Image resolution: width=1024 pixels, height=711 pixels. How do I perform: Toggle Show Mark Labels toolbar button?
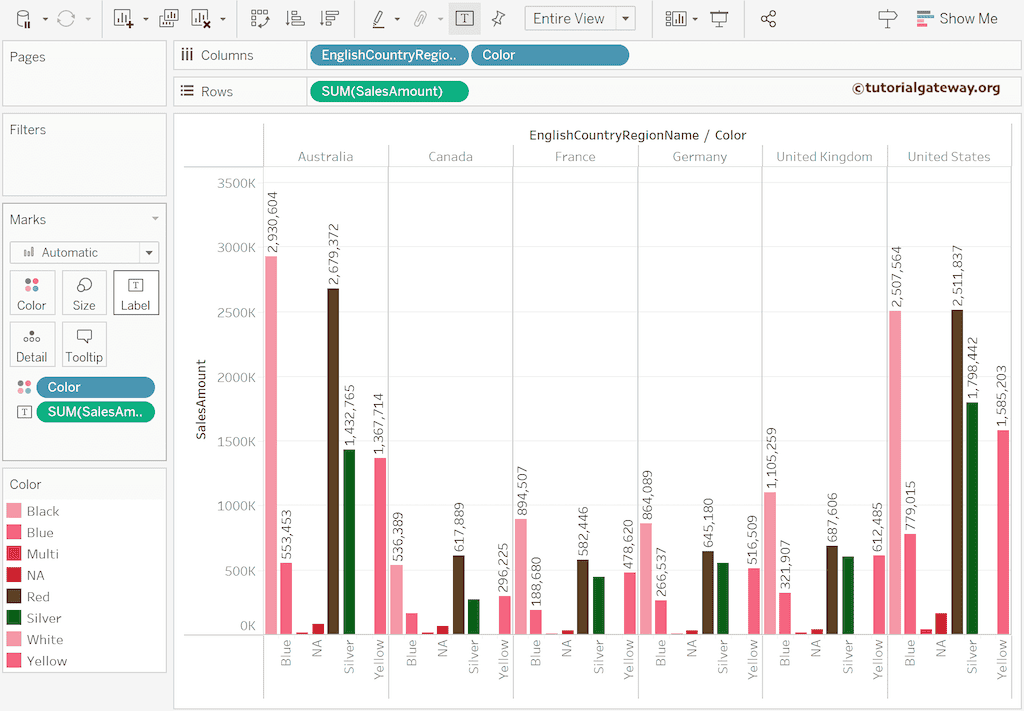point(464,18)
